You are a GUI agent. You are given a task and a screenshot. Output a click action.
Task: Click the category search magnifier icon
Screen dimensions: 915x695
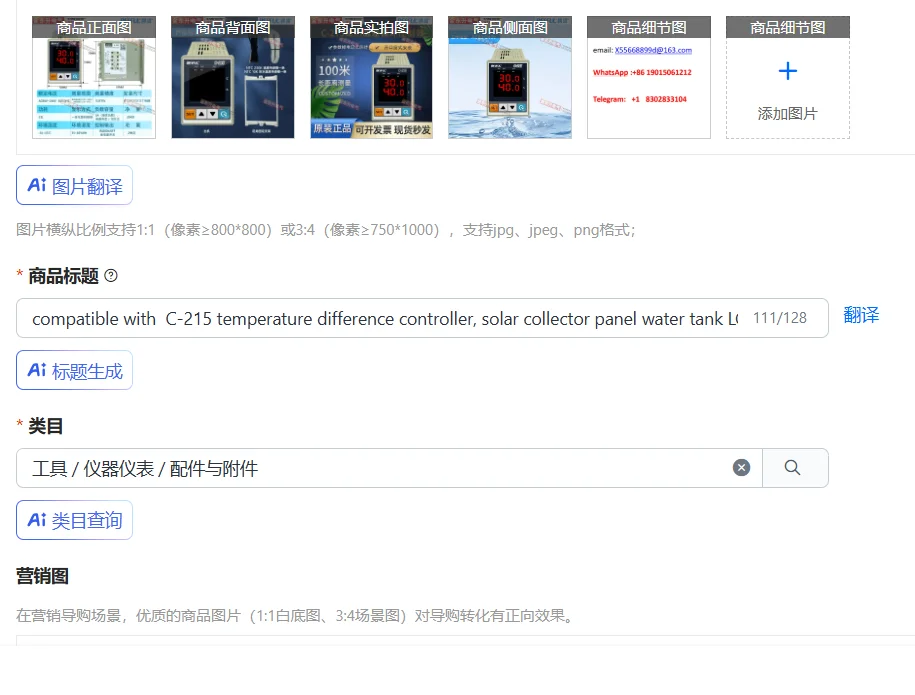click(x=792, y=467)
